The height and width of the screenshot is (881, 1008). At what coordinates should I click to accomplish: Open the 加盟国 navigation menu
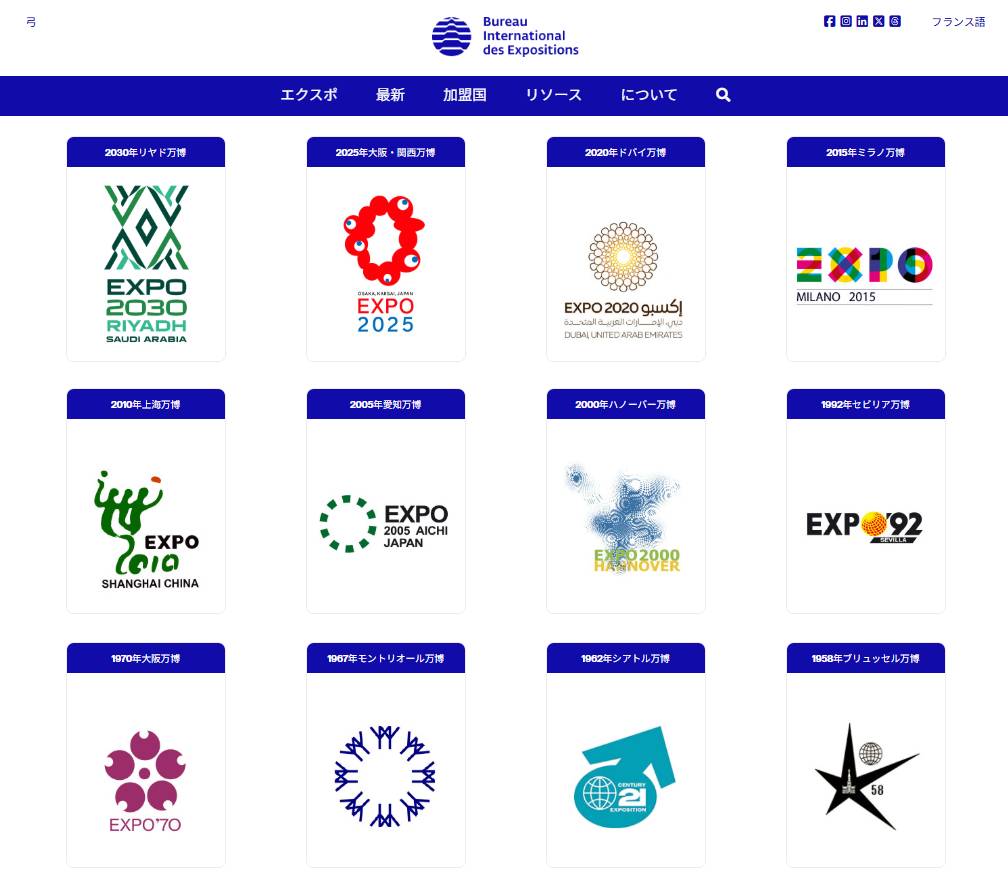coord(464,95)
